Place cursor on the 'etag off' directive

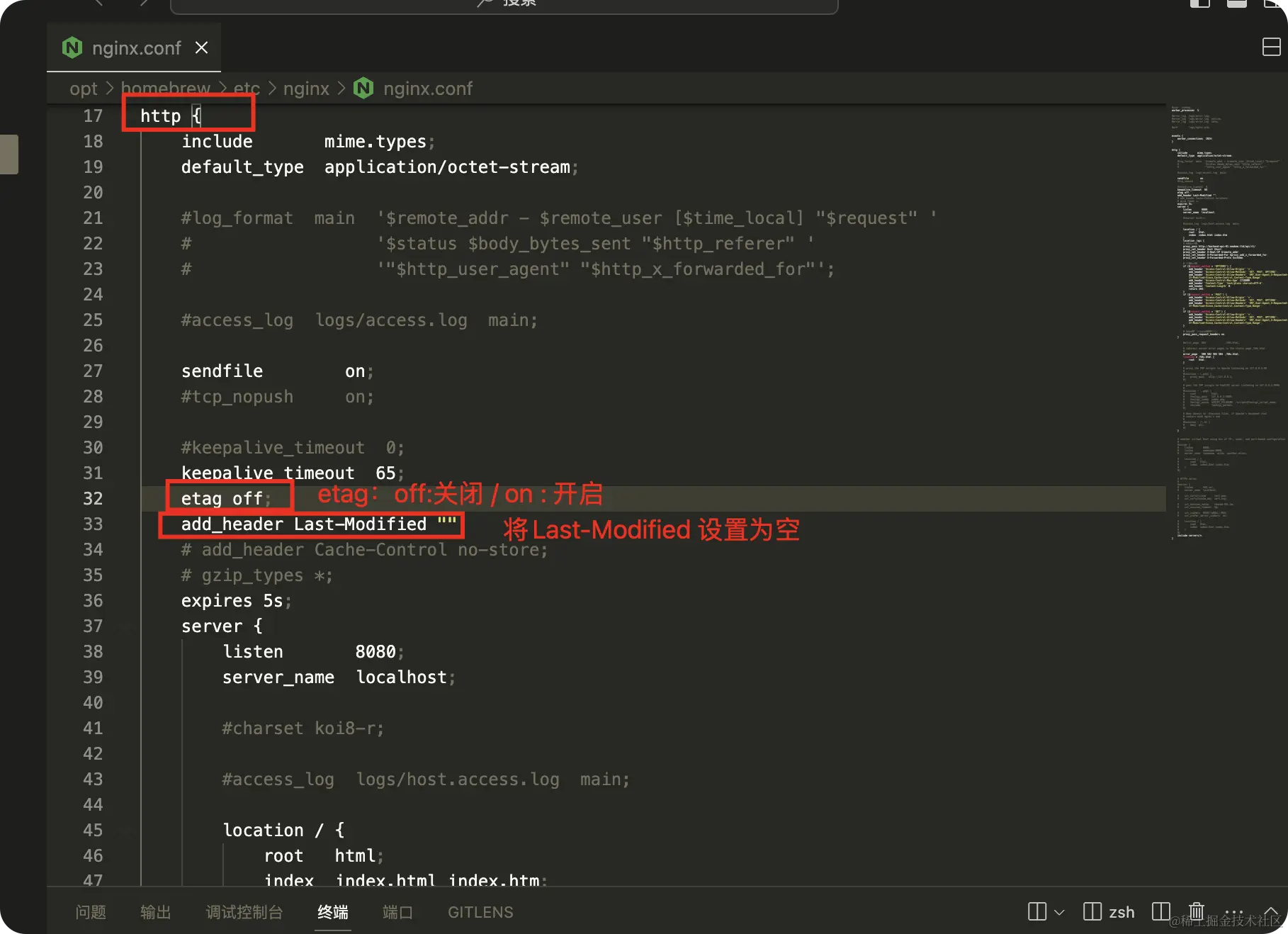click(x=226, y=499)
